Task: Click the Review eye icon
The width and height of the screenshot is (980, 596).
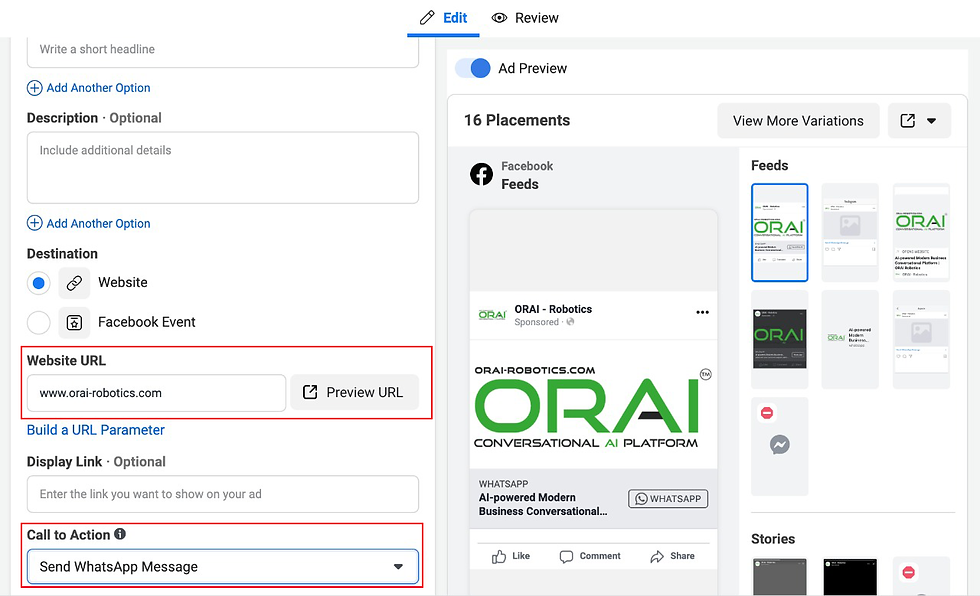Action: coord(499,18)
